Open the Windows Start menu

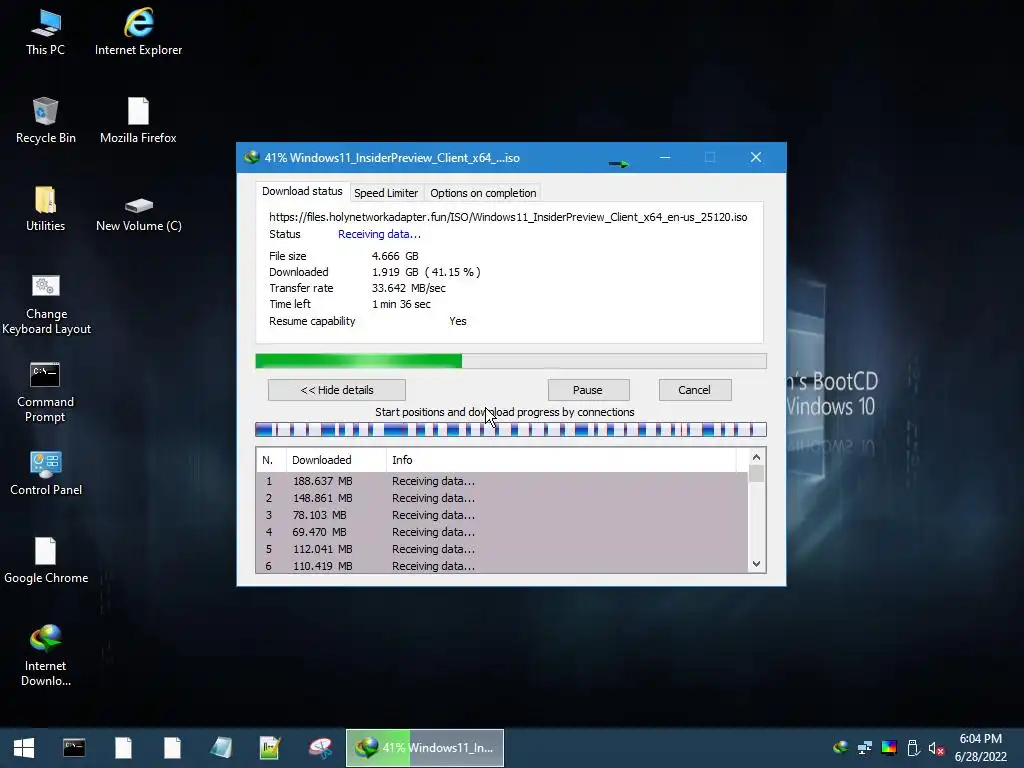pyautogui.click(x=24, y=748)
